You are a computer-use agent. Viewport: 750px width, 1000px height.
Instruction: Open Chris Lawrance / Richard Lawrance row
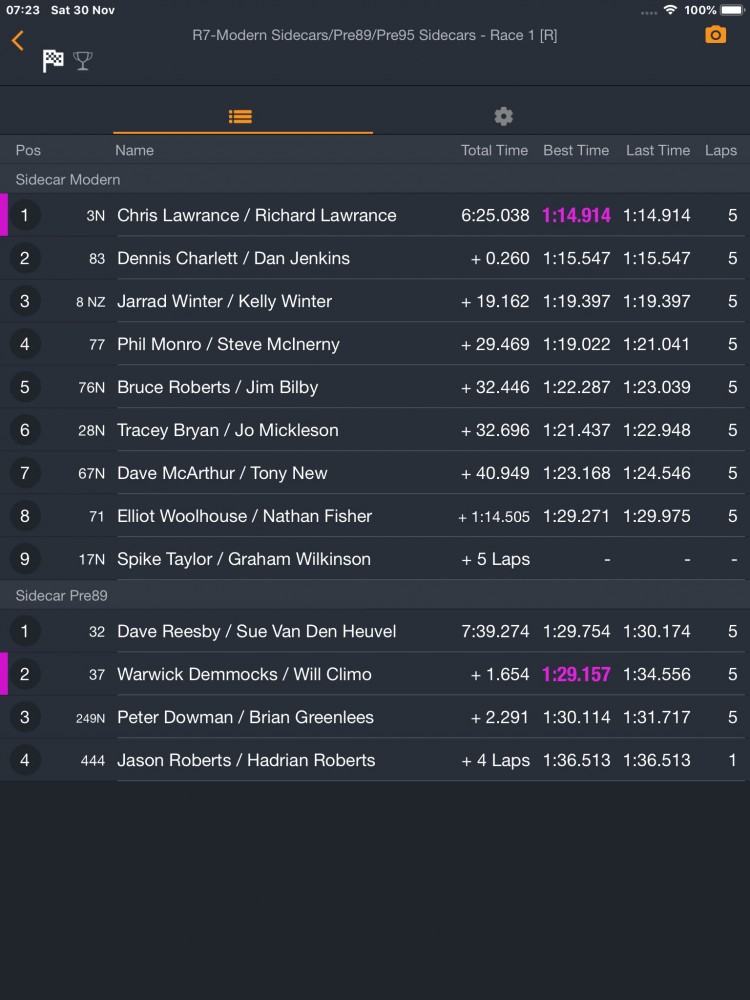click(375, 215)
